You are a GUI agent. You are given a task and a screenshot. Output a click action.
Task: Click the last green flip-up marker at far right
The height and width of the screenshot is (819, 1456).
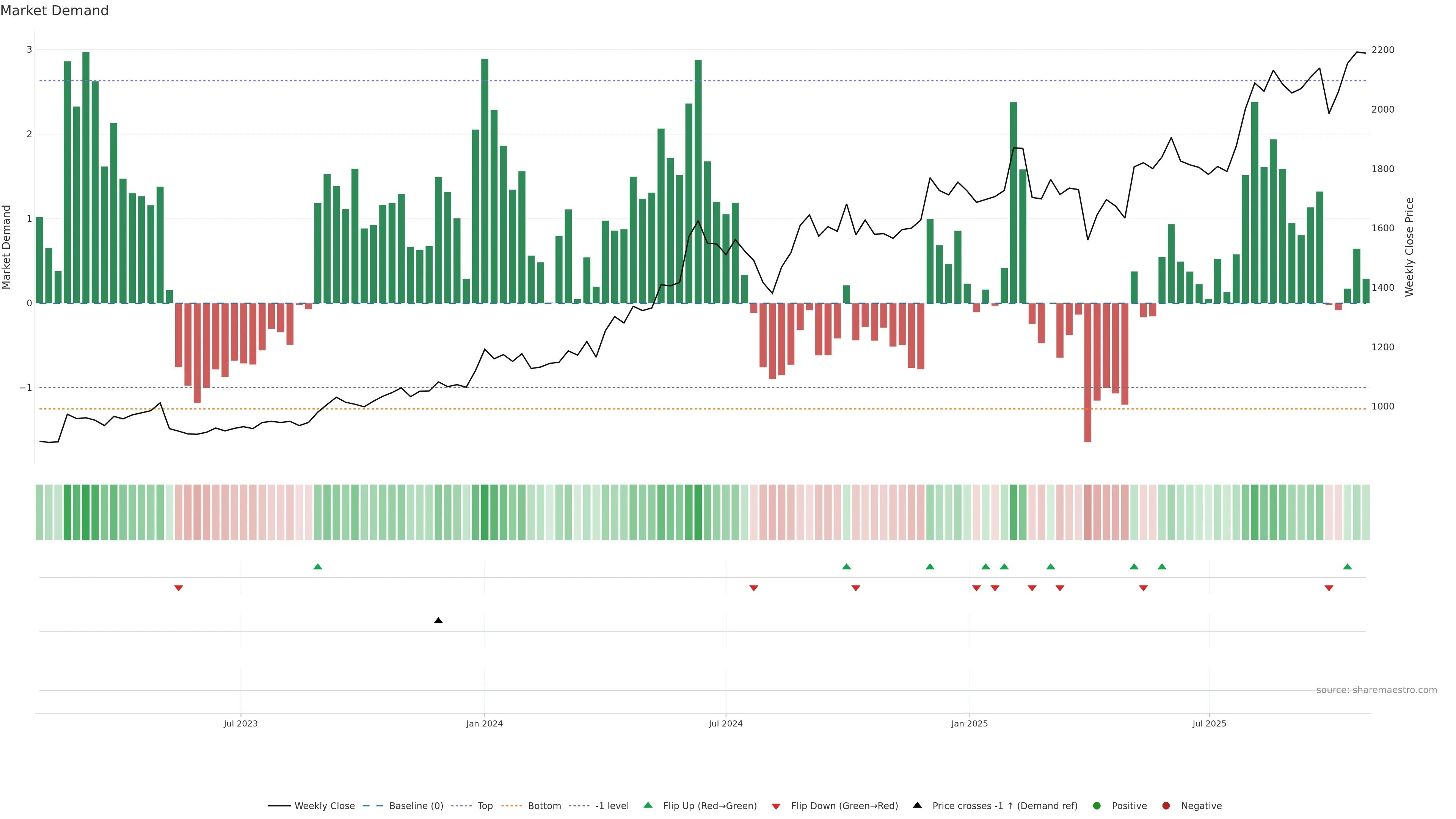coord(1348,566)
